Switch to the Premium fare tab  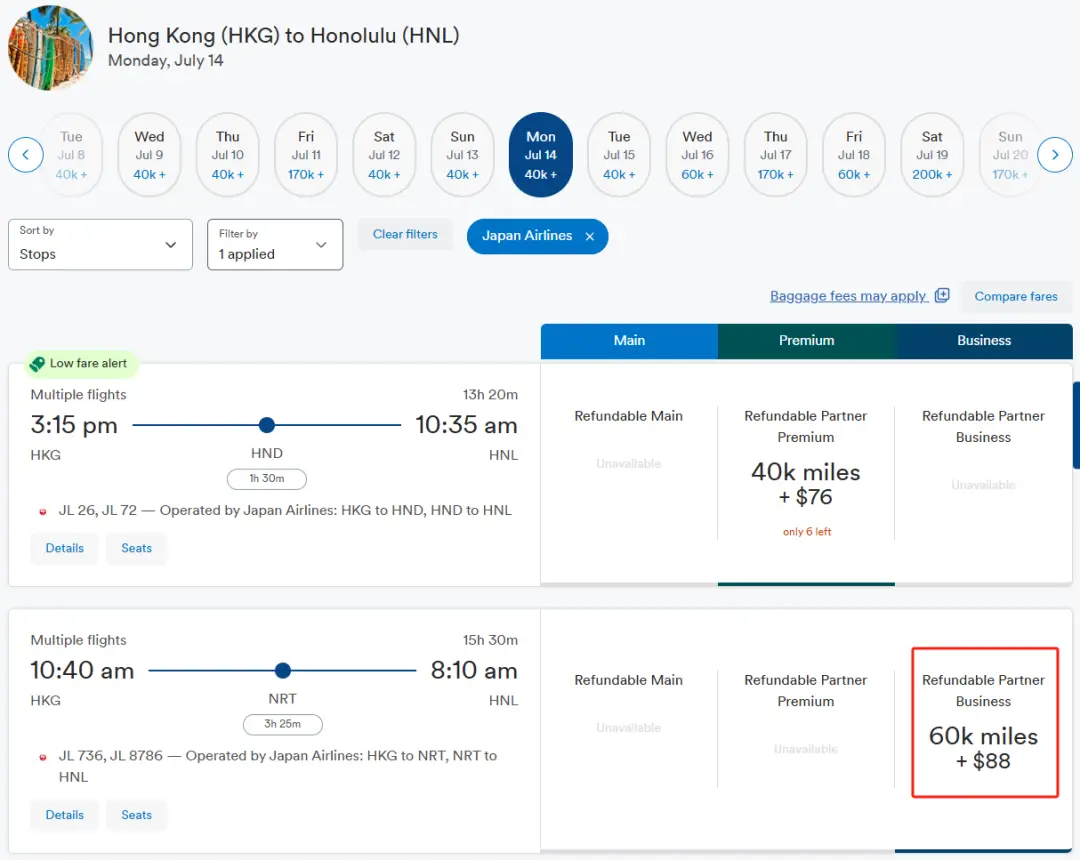pyautogui.click(x=806, y=341)
